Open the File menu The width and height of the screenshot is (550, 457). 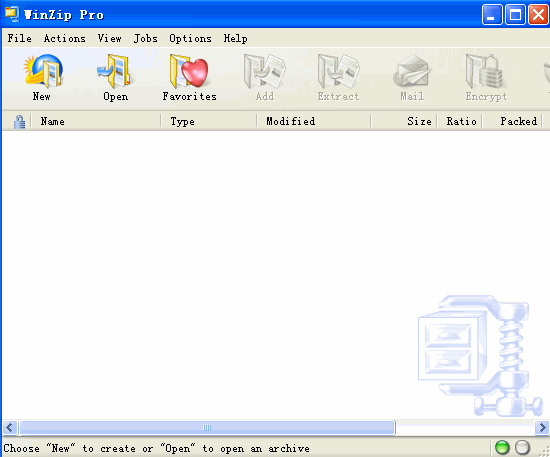click(x=20, y=38)
